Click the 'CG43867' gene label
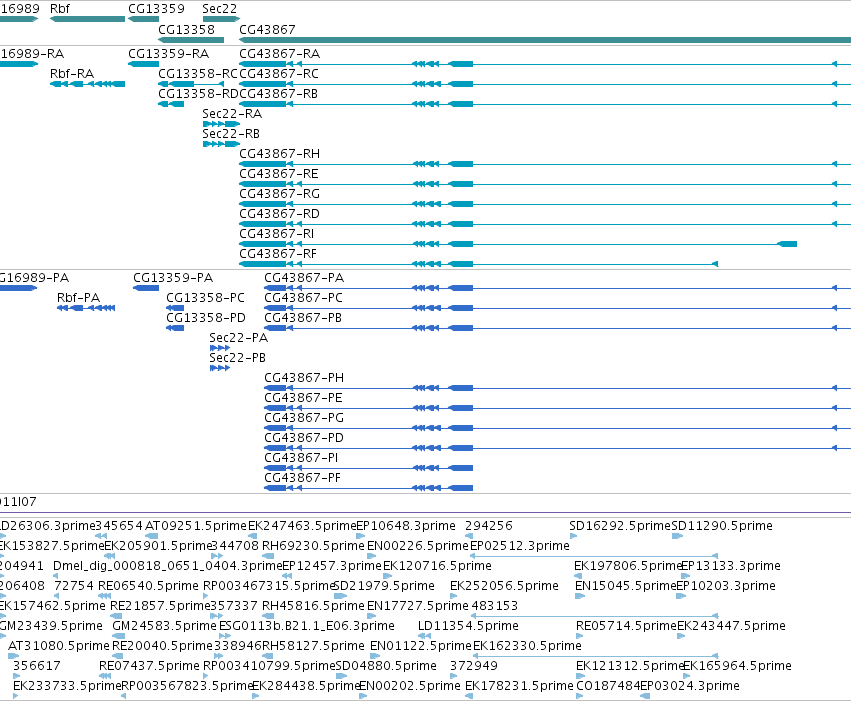Viewport: 851px width, 701px height. coord(267,29)
